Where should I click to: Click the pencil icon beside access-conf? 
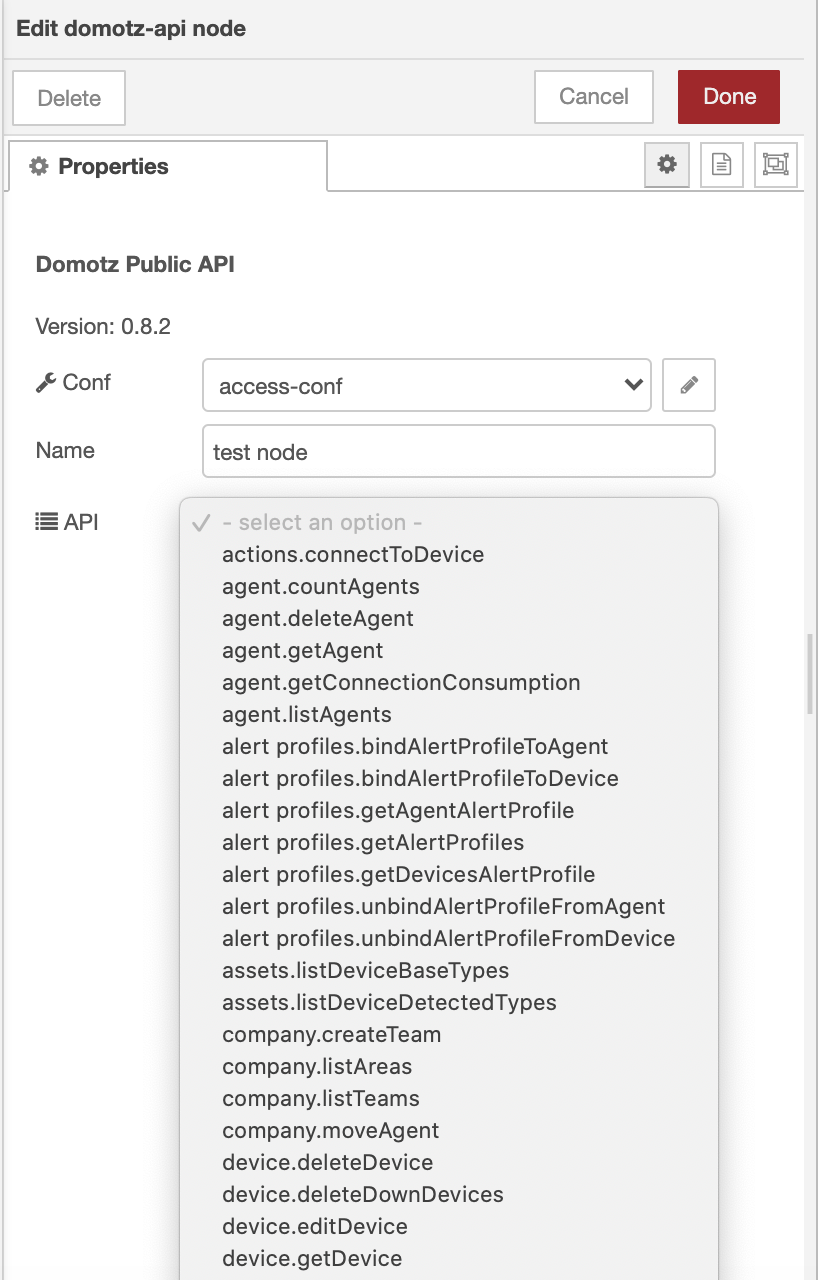point(690,385)
